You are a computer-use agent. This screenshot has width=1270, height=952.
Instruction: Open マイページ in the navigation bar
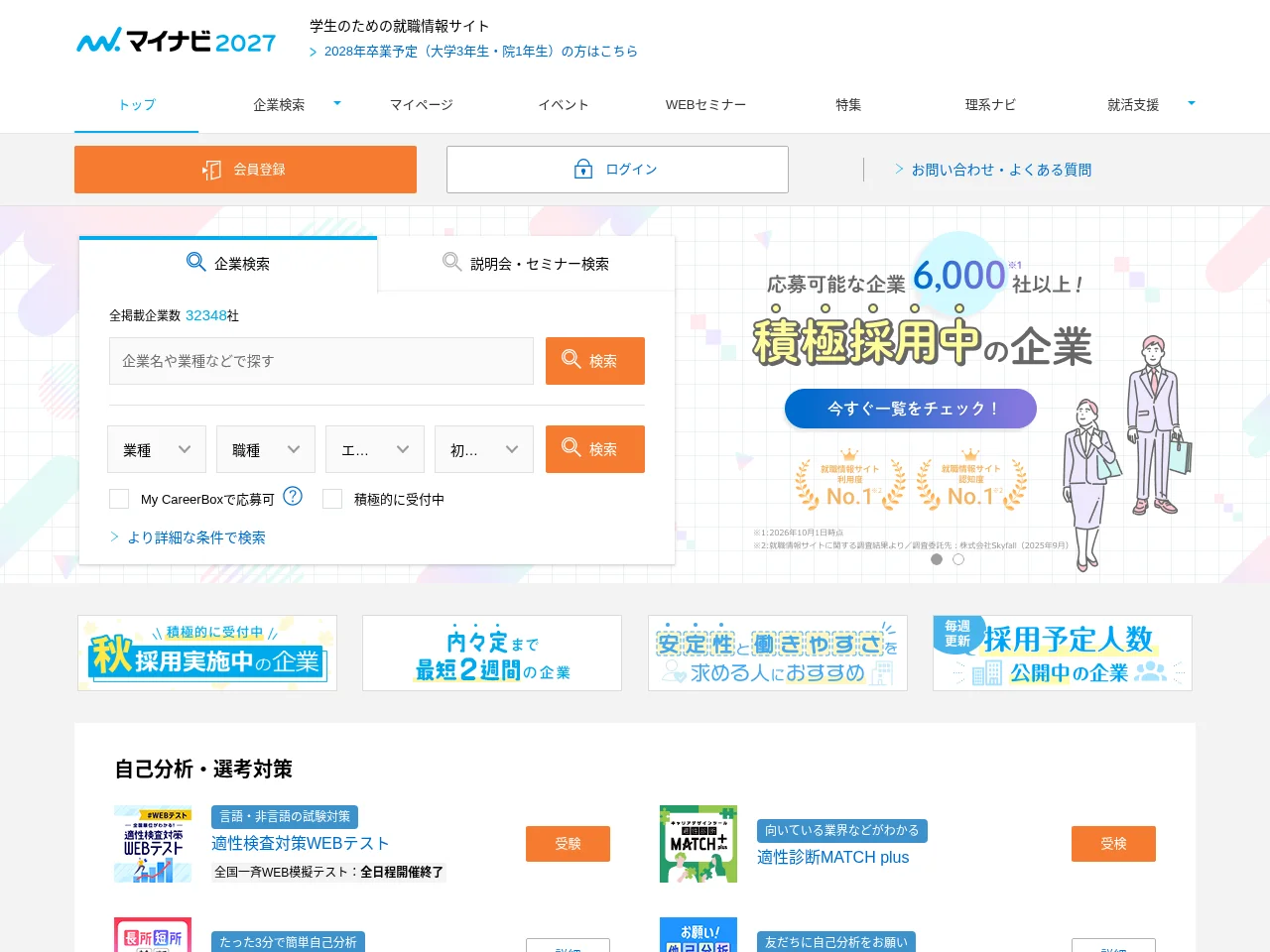click(422, 104)
